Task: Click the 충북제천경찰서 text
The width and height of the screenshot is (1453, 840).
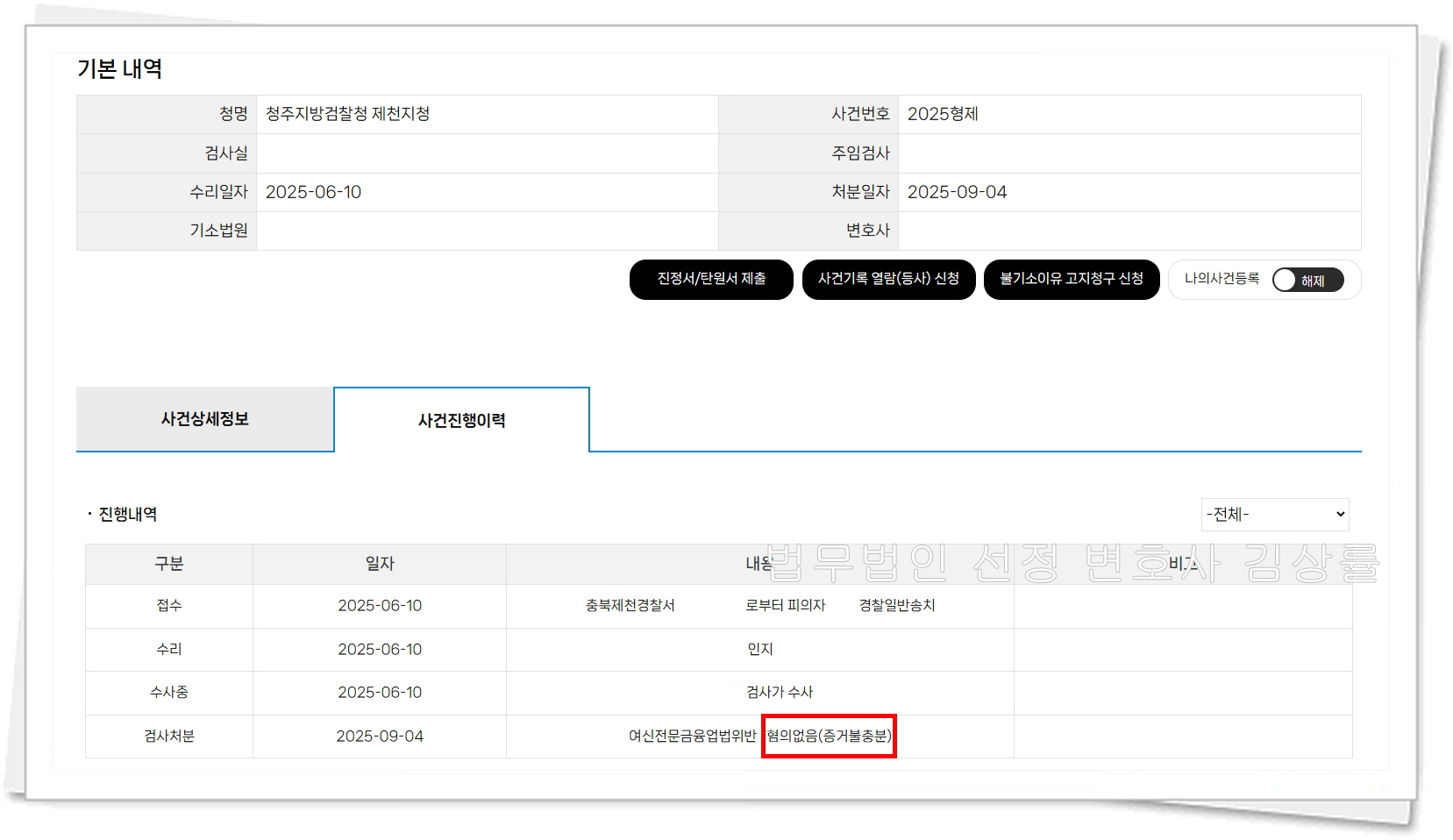Action: (630, 606)
